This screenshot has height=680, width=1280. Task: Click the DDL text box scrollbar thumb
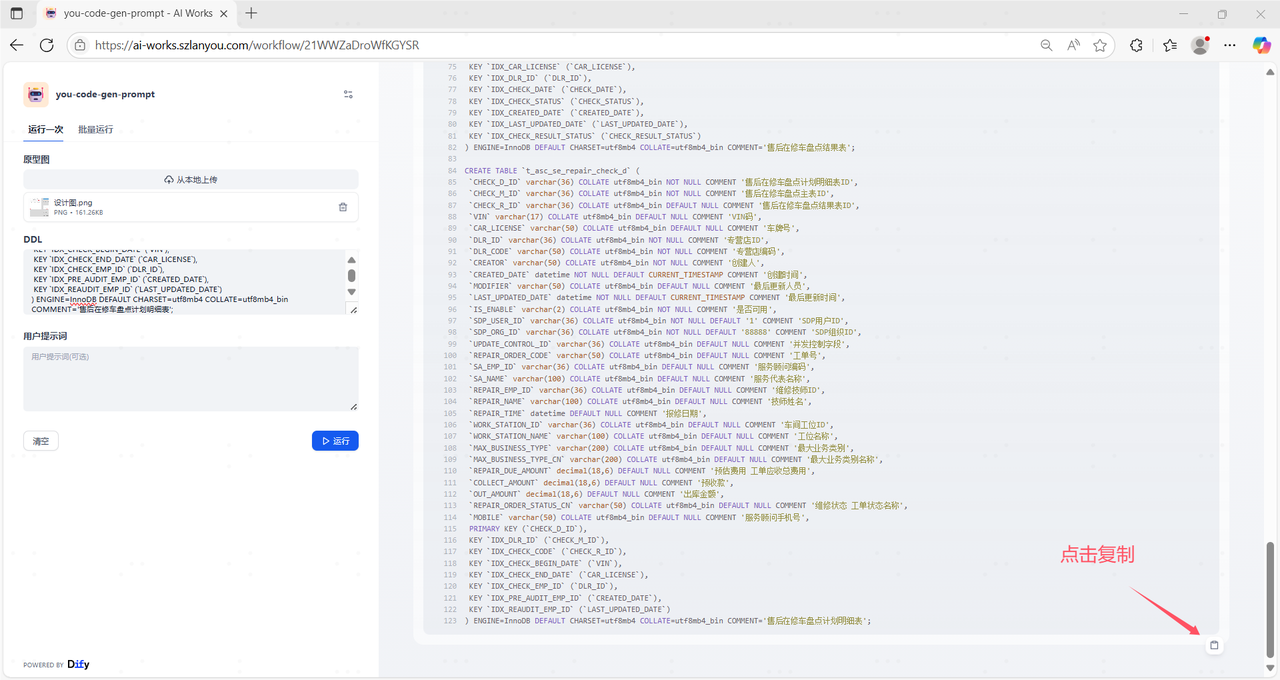pyautogui.click(x=351, y=275)
